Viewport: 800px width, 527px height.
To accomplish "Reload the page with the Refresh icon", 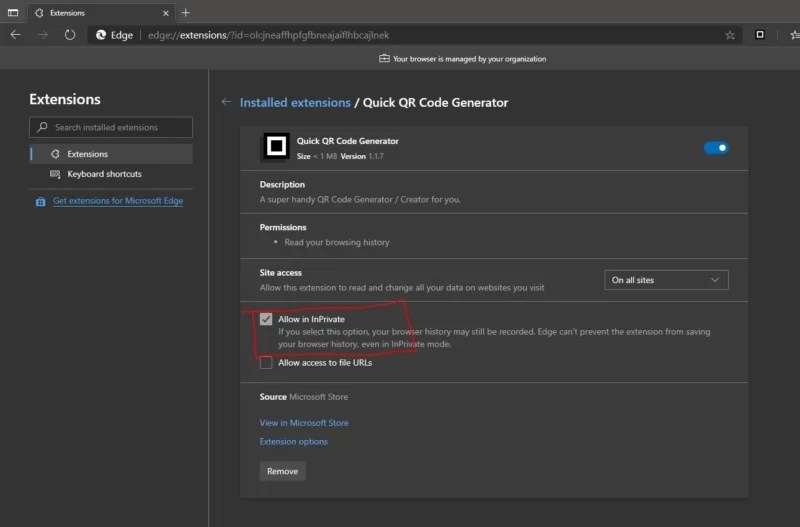I will pos(70,35).
